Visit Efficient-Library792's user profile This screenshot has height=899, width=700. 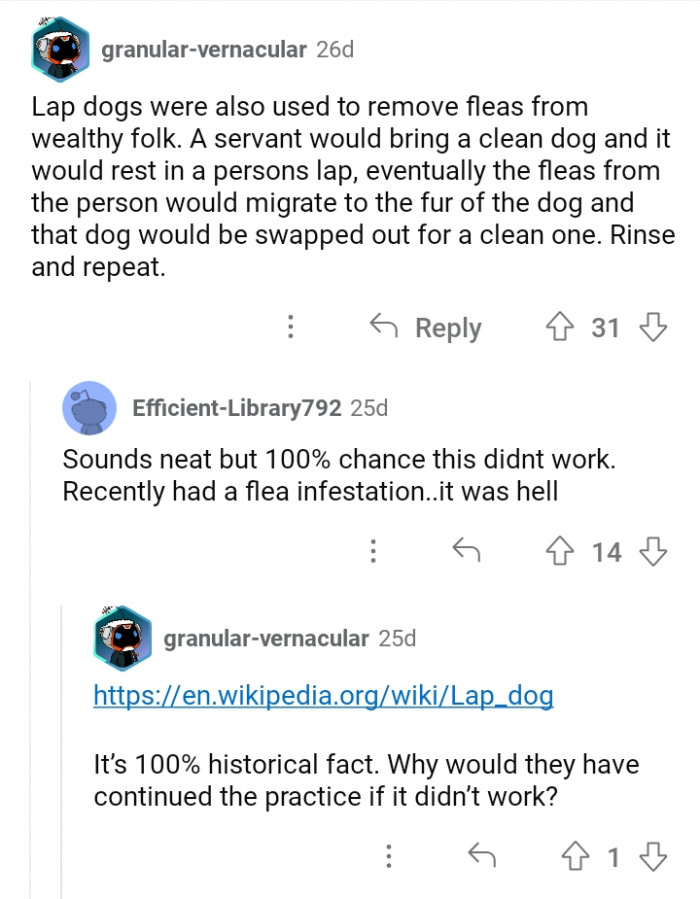pos(237,408)
